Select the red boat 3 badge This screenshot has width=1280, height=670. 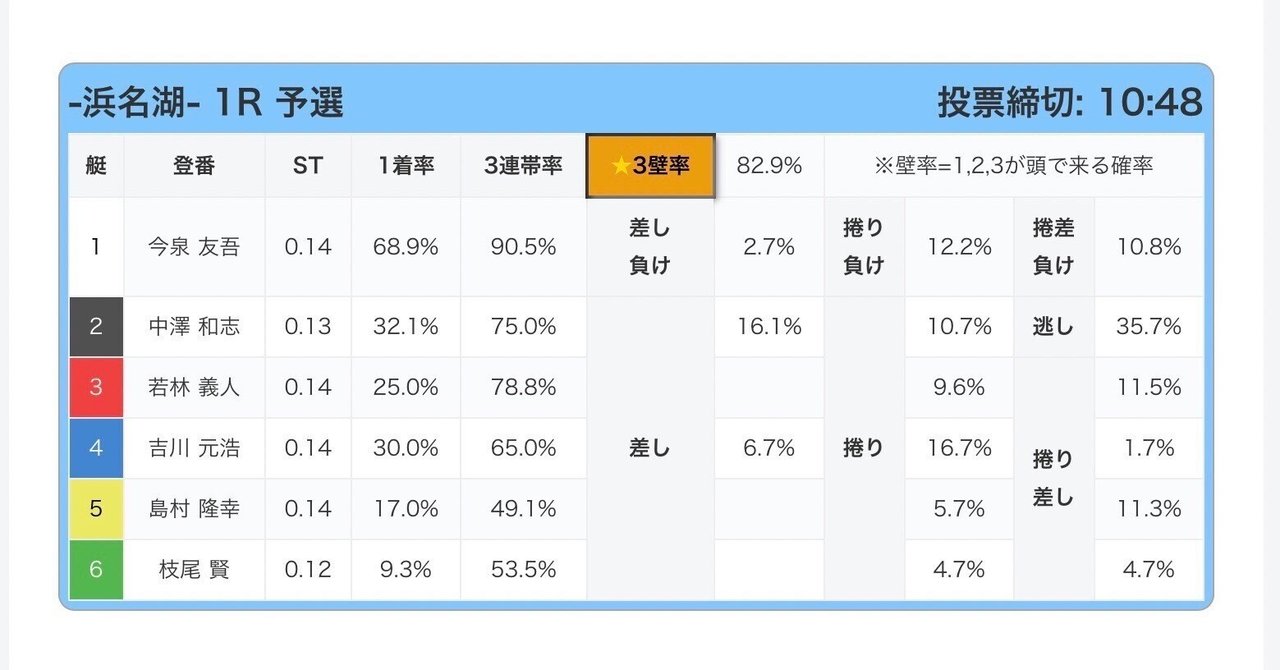[x=96, y=387]
